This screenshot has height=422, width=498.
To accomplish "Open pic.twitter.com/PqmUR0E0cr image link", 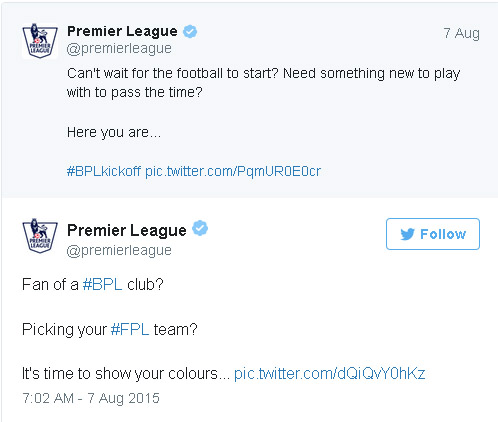I will (x=233, y=171).
